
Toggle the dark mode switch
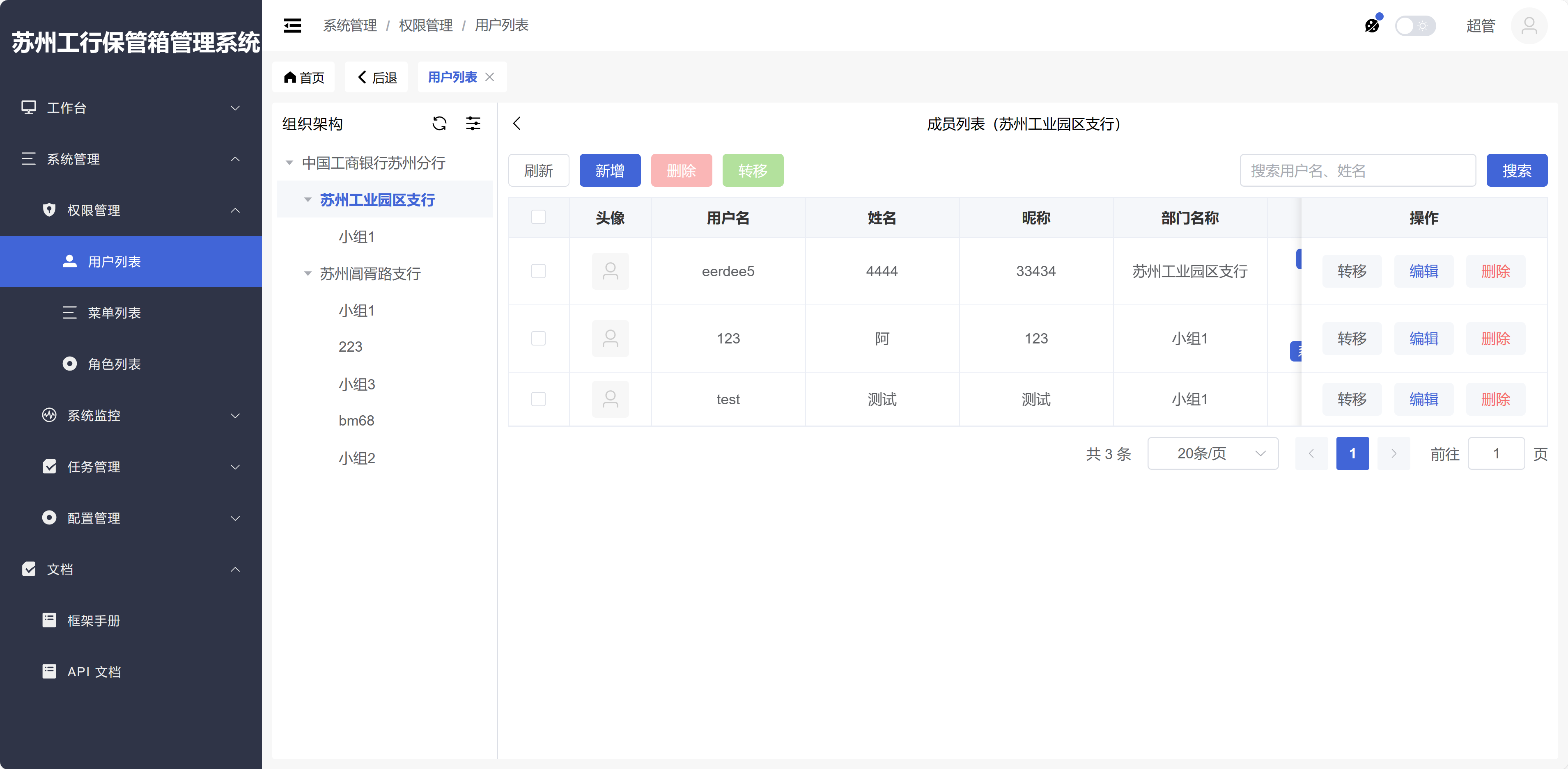[x=1414, y=25]
